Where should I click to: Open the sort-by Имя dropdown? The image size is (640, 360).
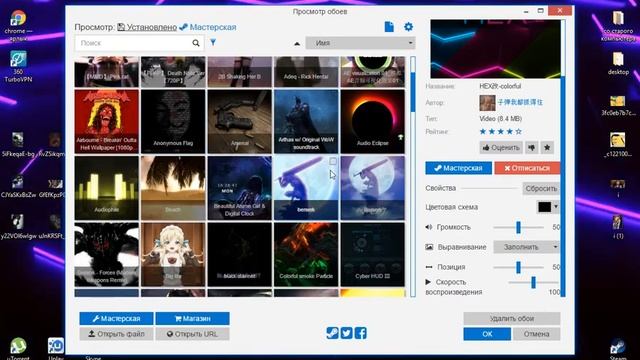[x=360, y=43]
